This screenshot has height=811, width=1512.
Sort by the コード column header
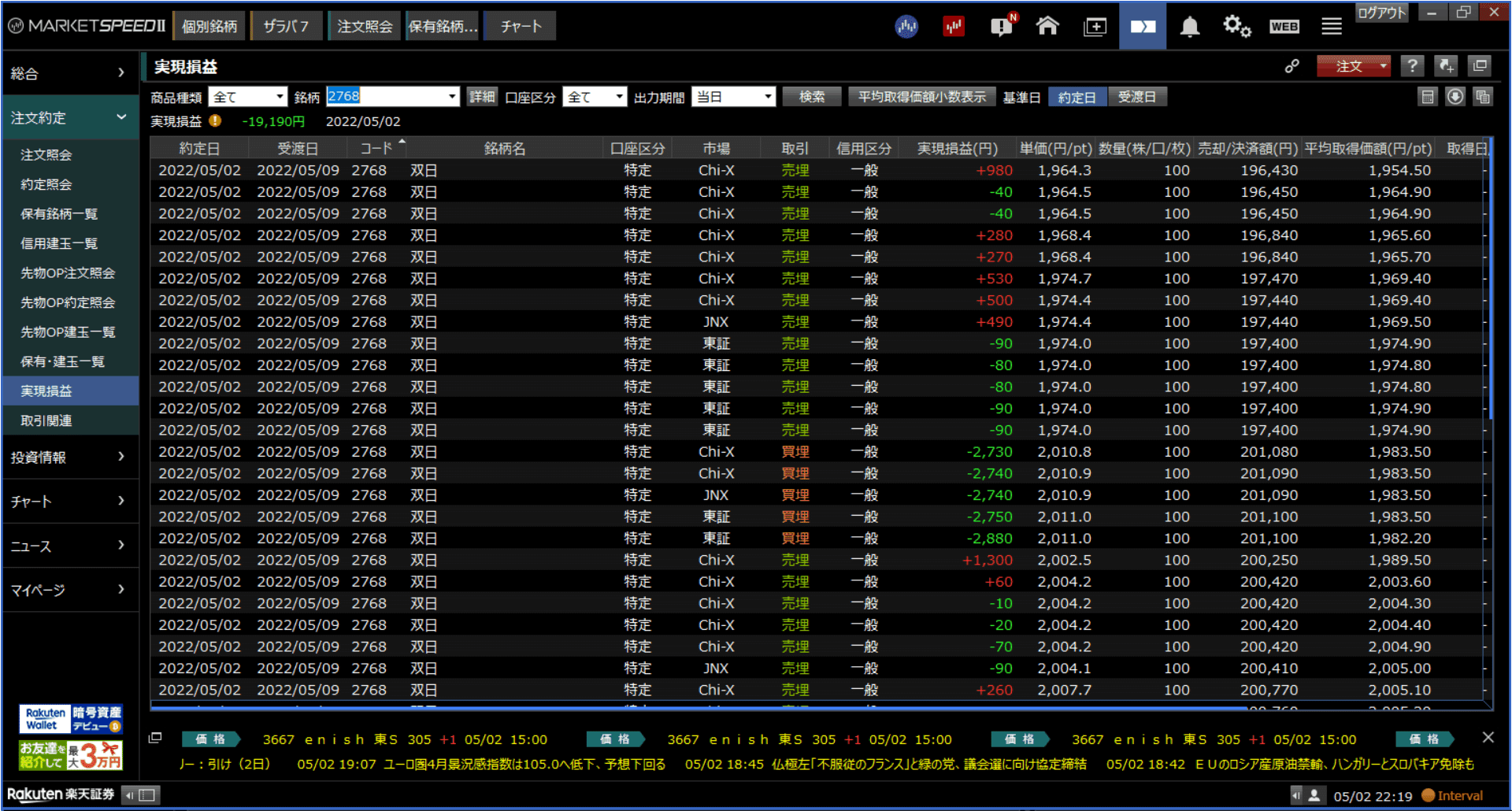[x=376, y=148]
